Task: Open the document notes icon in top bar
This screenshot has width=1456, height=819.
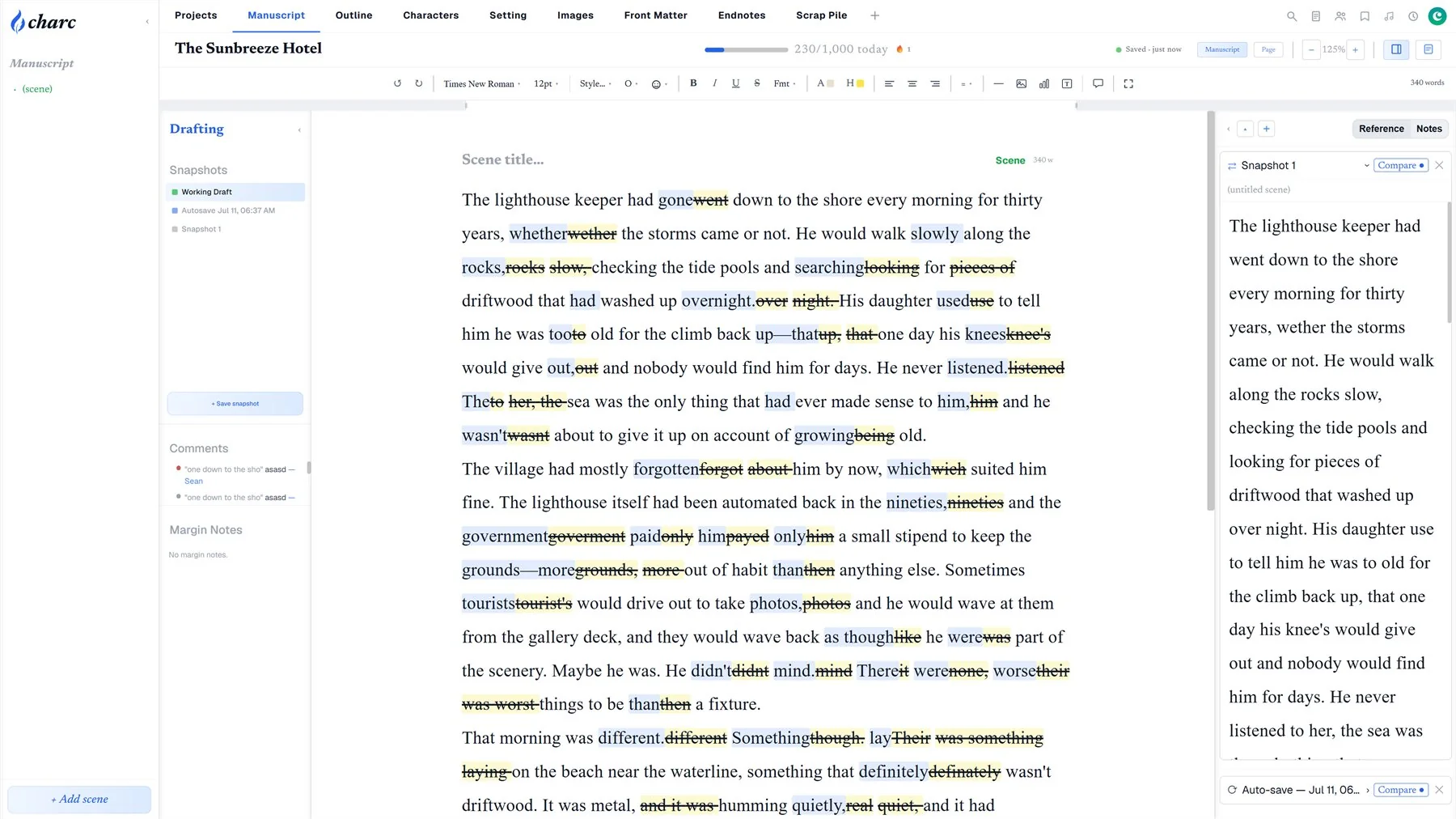Action: (x=1316, y=16)
